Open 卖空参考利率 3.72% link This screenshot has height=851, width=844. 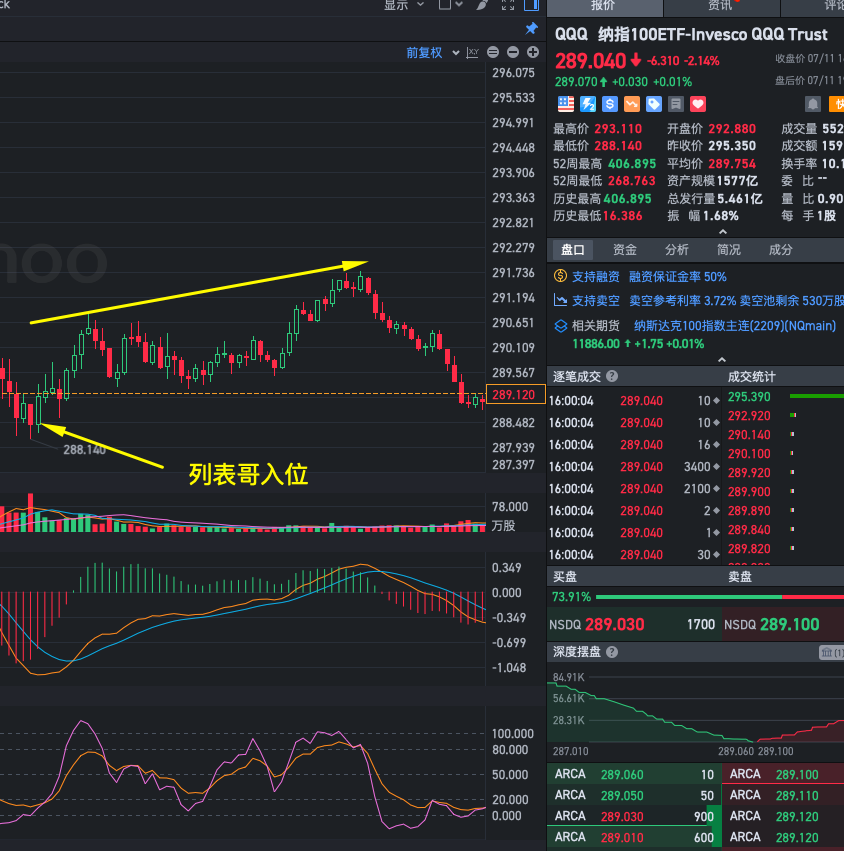[x=682, y=301]
